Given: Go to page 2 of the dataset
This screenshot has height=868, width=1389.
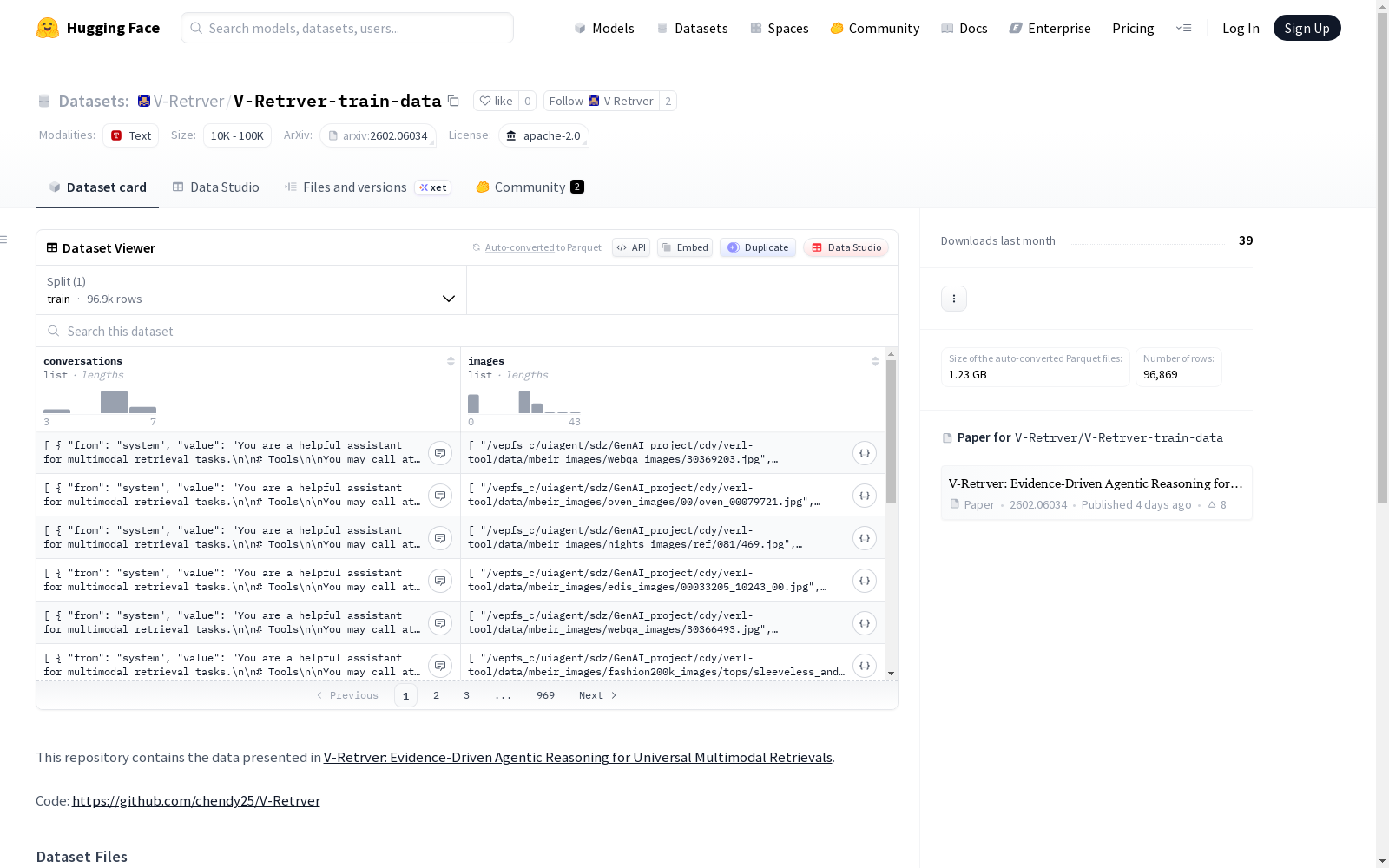Looking at the screenshot, I should point(436,695).
